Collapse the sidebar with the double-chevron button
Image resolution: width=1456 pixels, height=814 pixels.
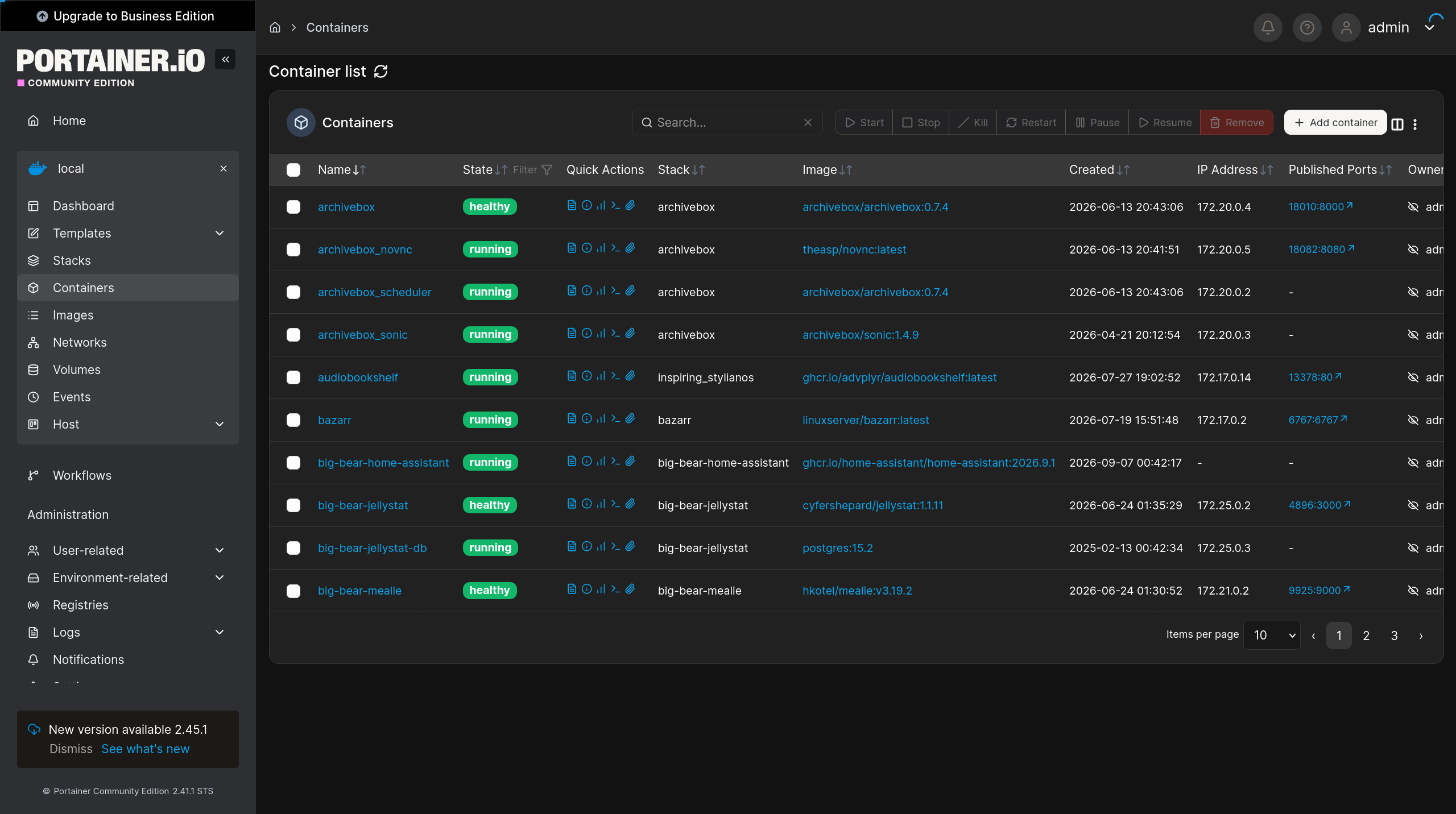(x=225, y=59)
